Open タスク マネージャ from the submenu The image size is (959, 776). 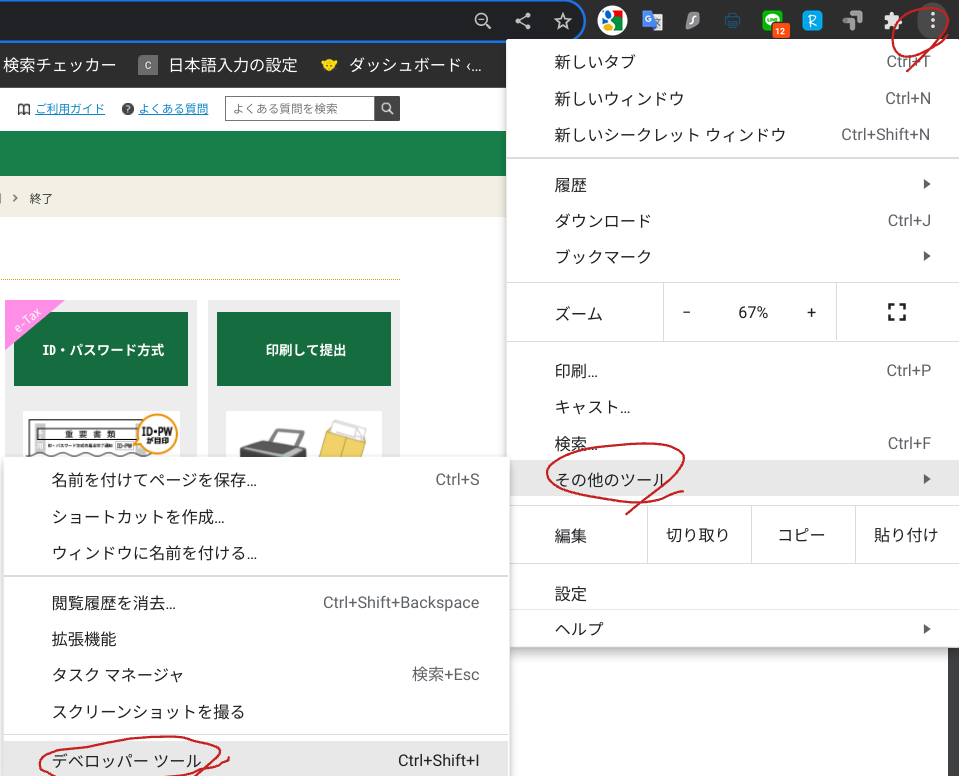coord(256,675)
